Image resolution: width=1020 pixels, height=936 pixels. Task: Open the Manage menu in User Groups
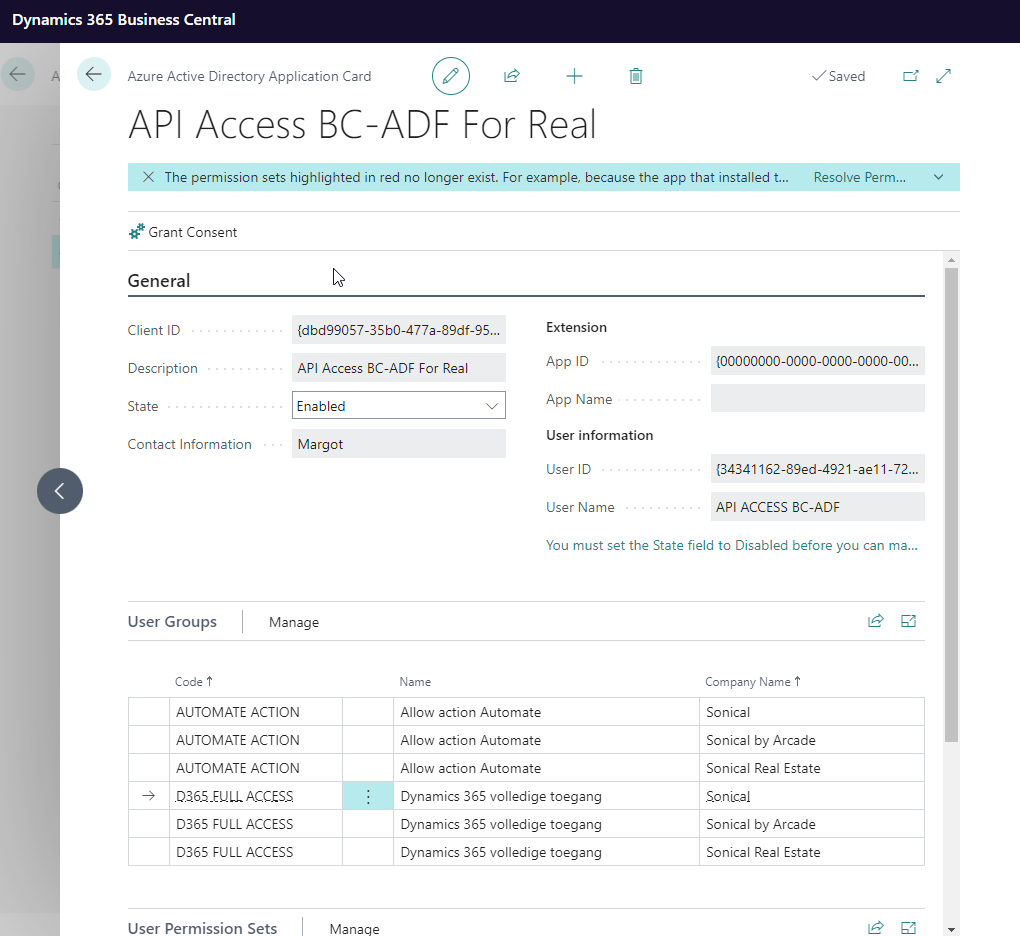294,622
